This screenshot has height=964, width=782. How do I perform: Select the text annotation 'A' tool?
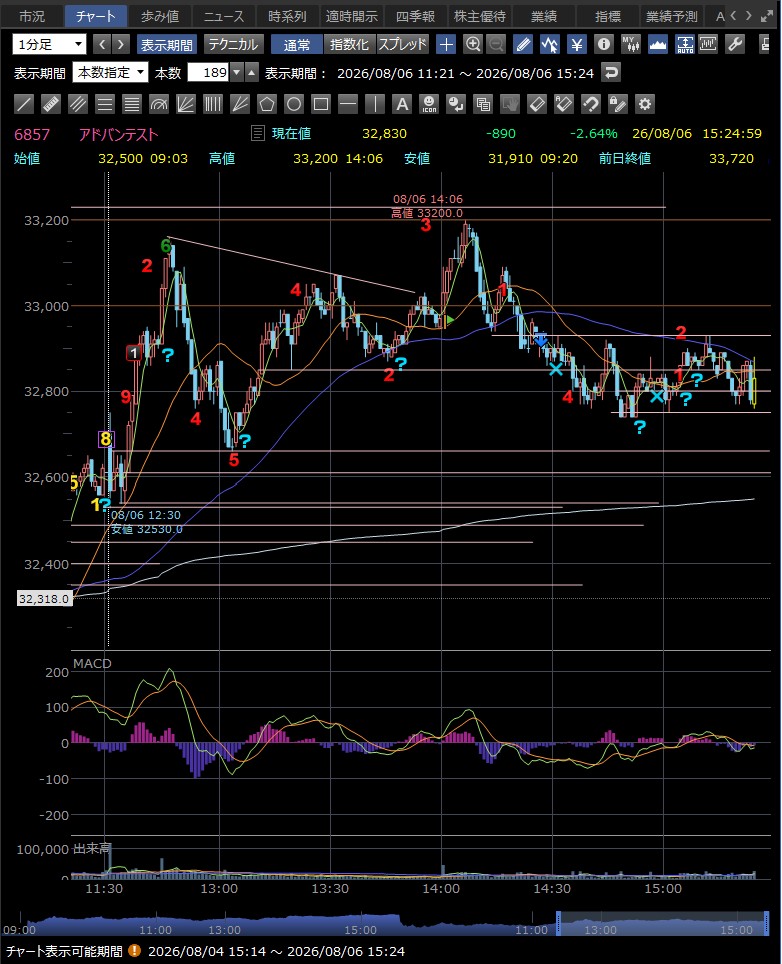pyautogui.click(x=402, y=104)
